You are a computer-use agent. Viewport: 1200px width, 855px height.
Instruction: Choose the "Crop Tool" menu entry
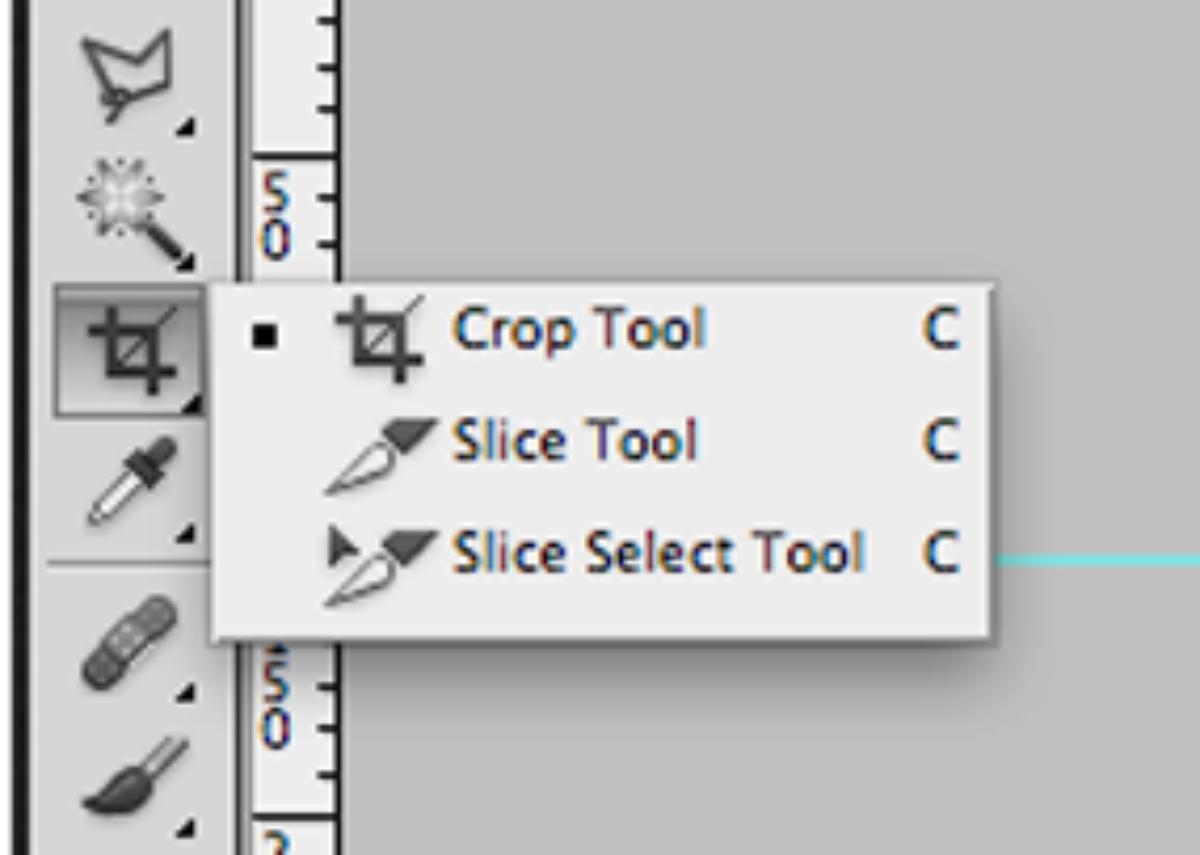pyautogui.click(x=579, y=328)
